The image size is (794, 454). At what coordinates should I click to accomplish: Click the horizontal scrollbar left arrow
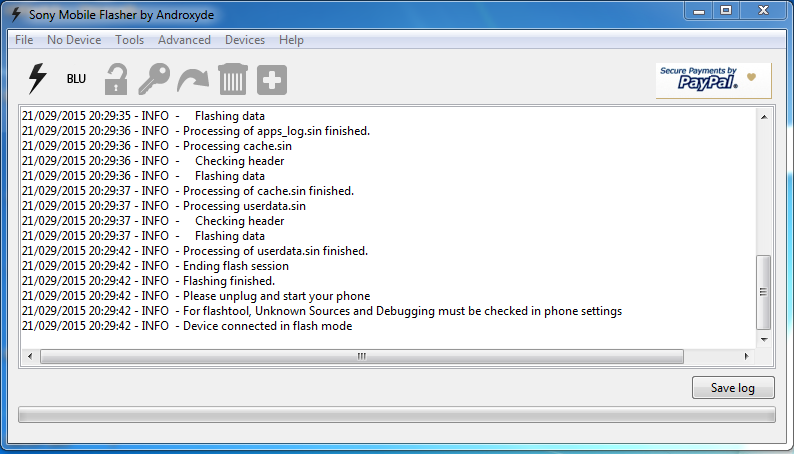pyautogui.click(x=29, y=356)
